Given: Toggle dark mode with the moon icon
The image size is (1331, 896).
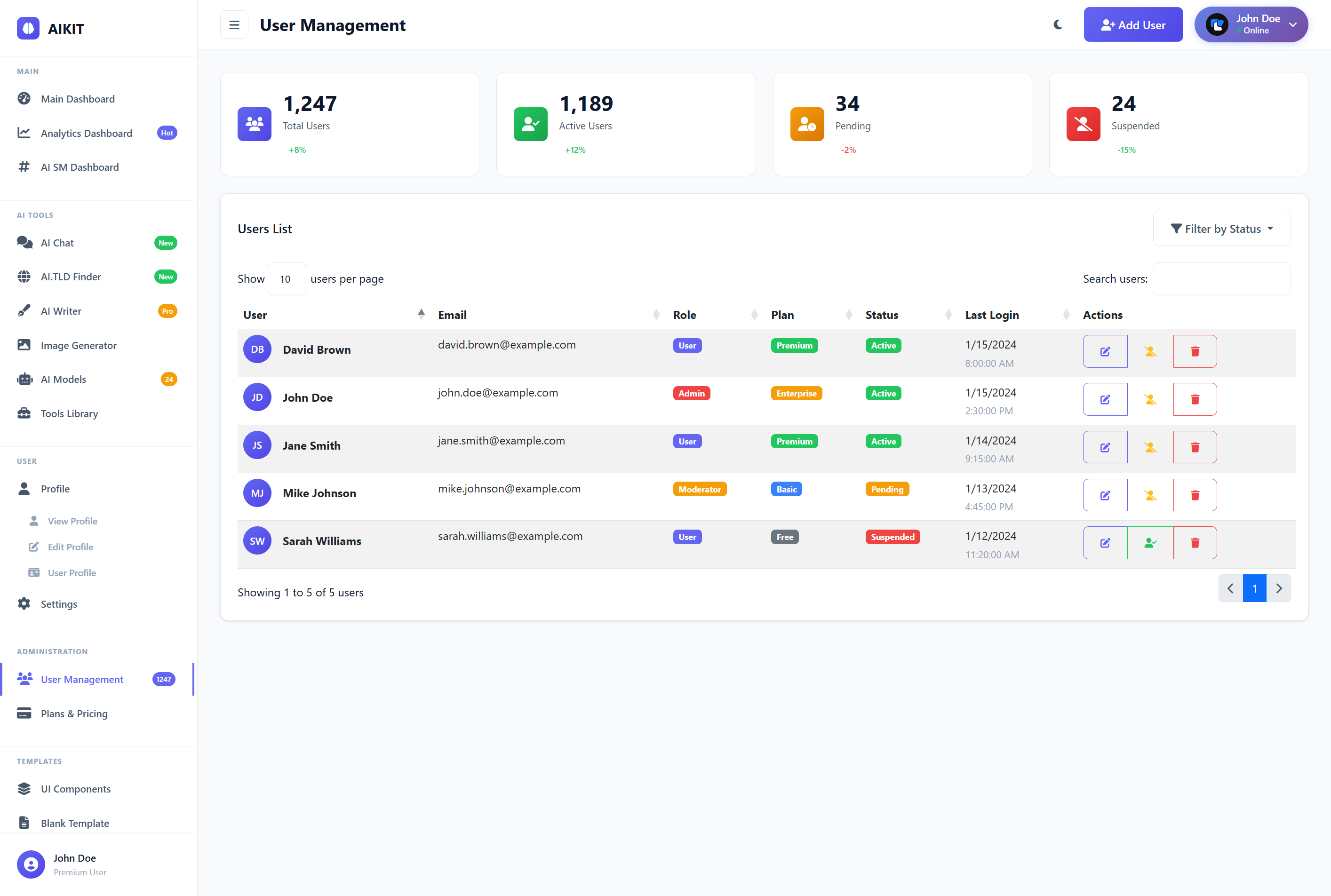Looking at the screenshot, I should tap(1058, 24).
